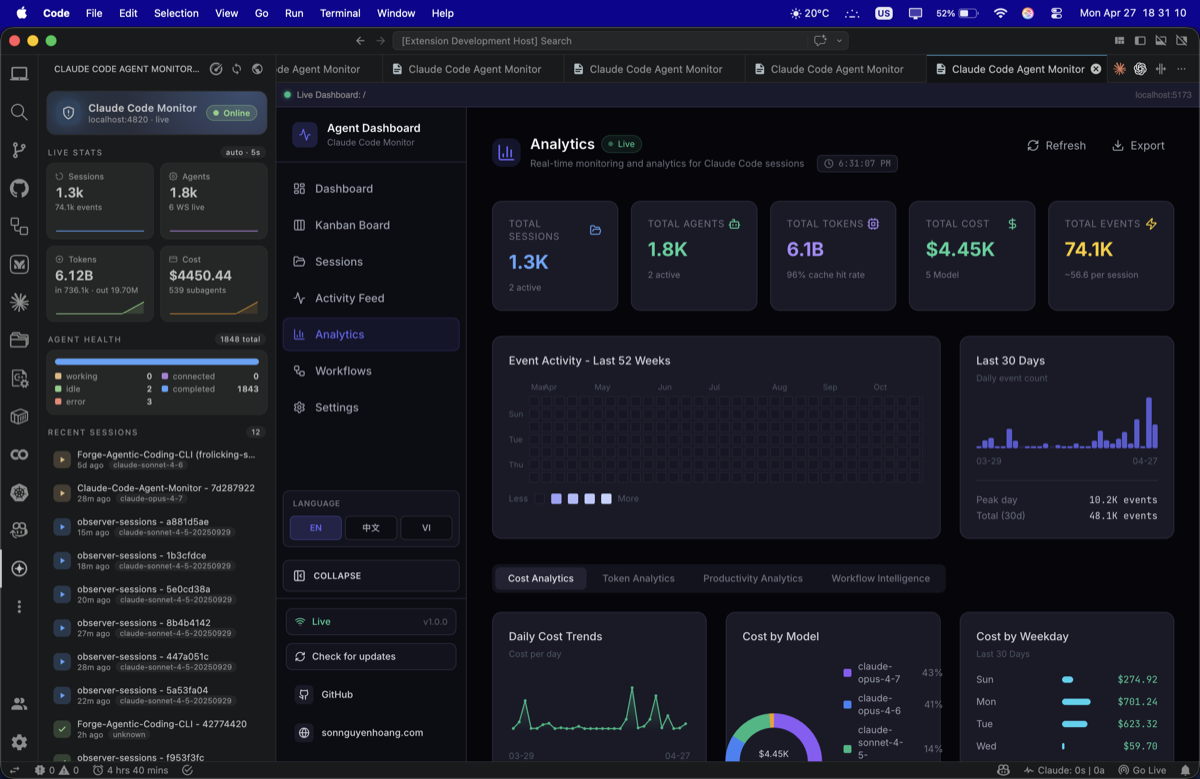Click the errors and warnings status bar item
This screenshot has width=1200, height=779.
[x=57, y=770]
